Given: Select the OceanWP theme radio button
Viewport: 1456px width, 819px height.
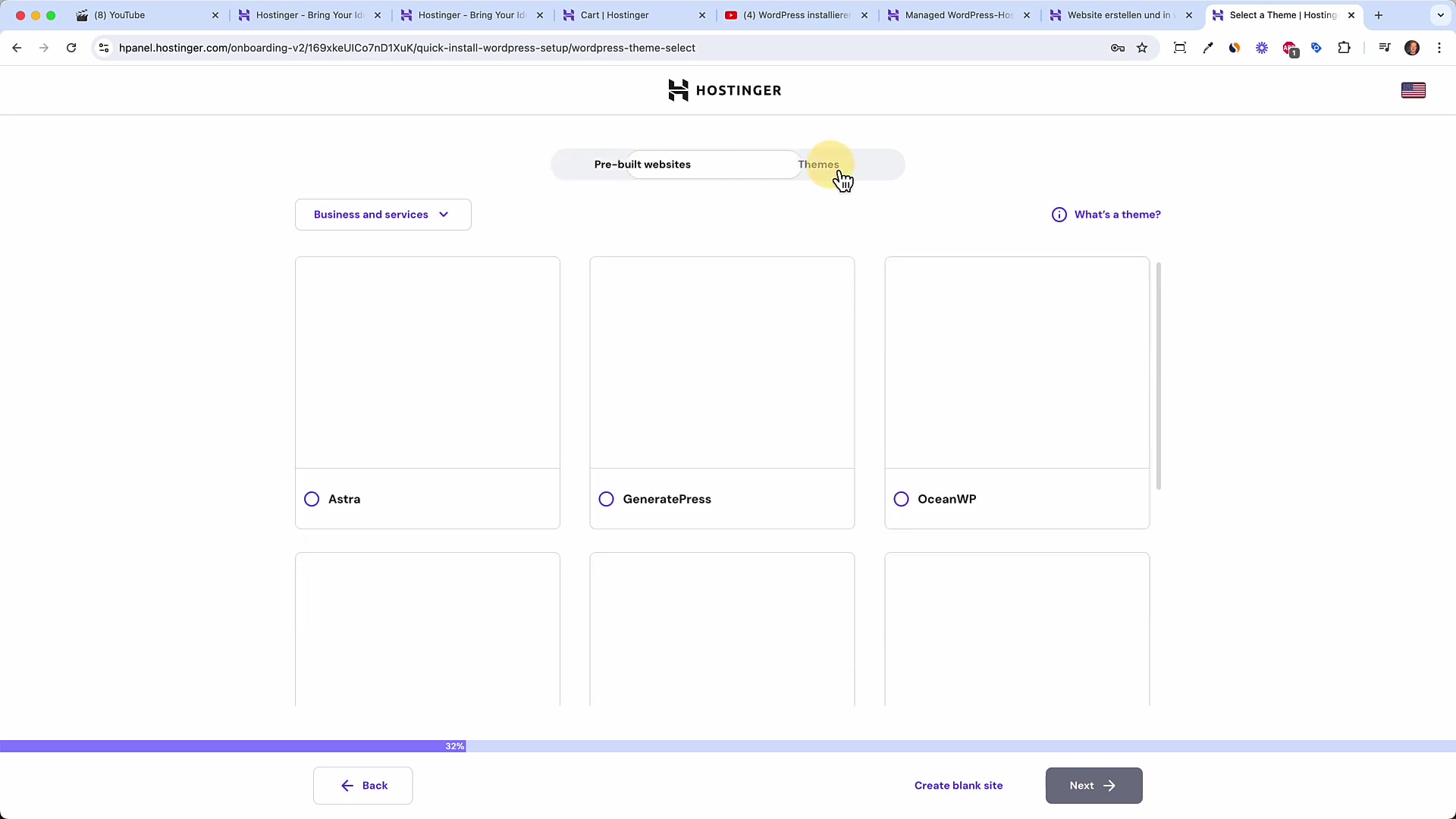Looking at the screenshot, I should tap(901, 499).
